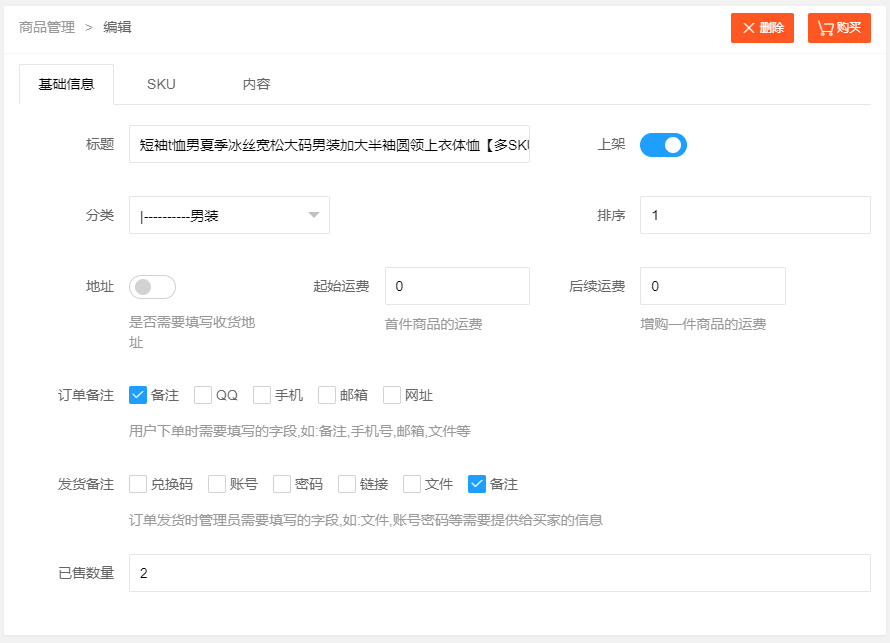890x643 pixels.
Task: Click the 起始运费 initial shipping fee field
Action: click(457, 286)
